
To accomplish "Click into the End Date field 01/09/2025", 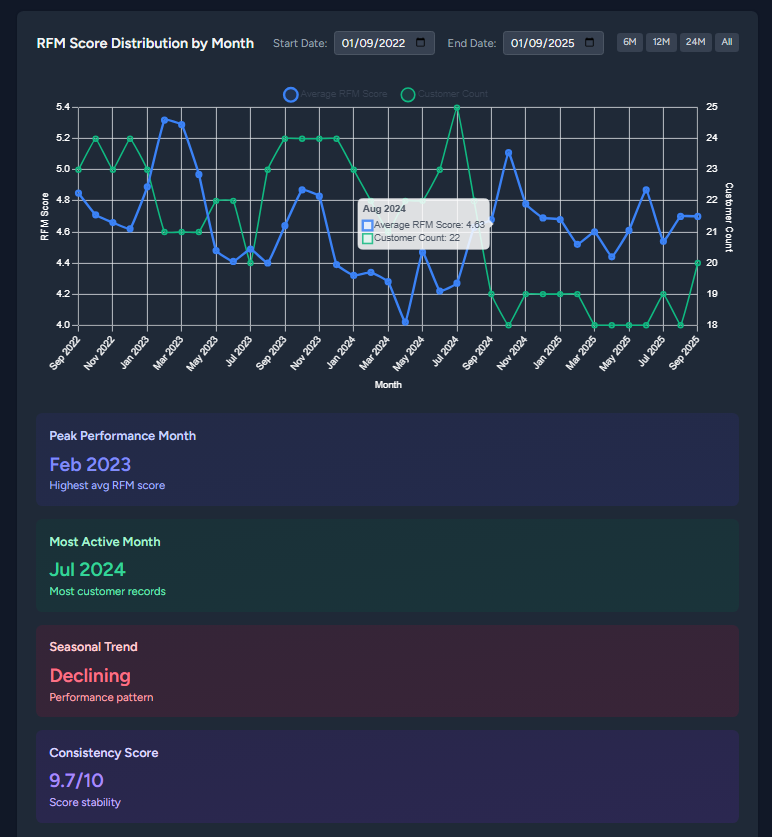I will [541, 43].
